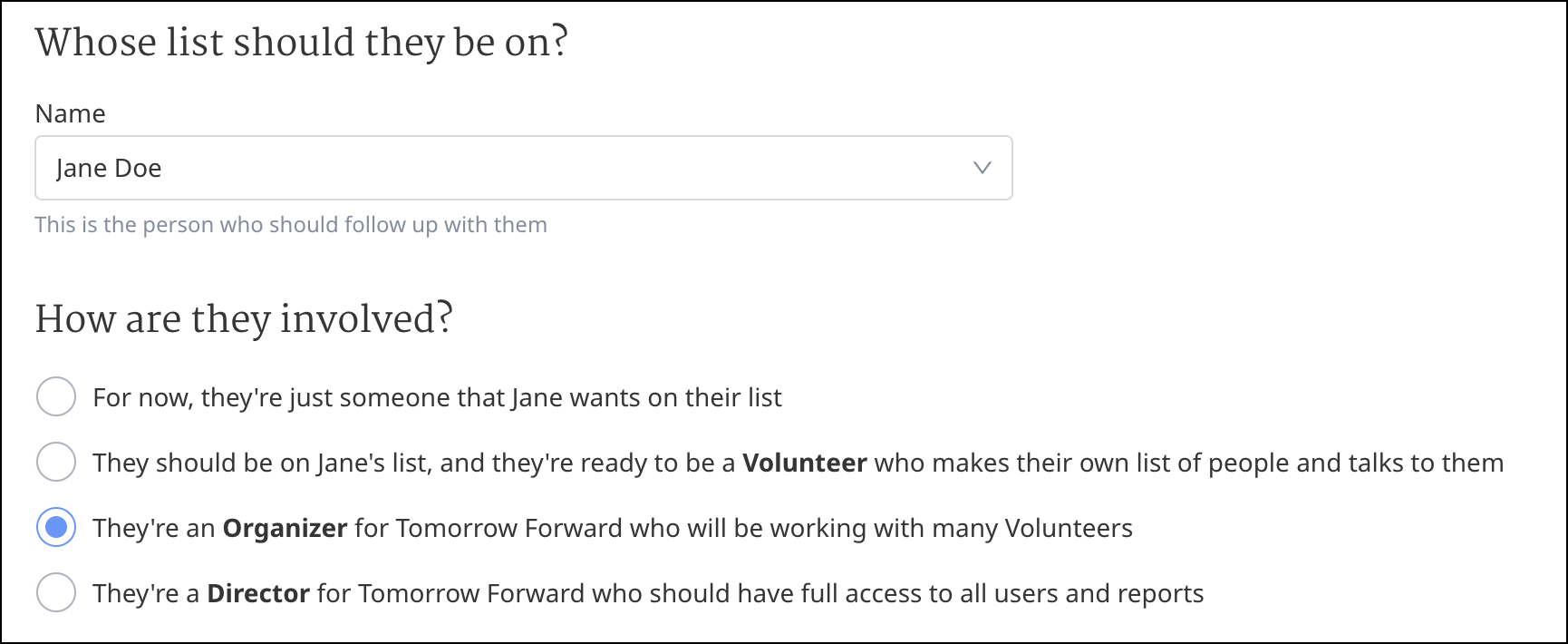Open the Name dropdown

(523, 168)
